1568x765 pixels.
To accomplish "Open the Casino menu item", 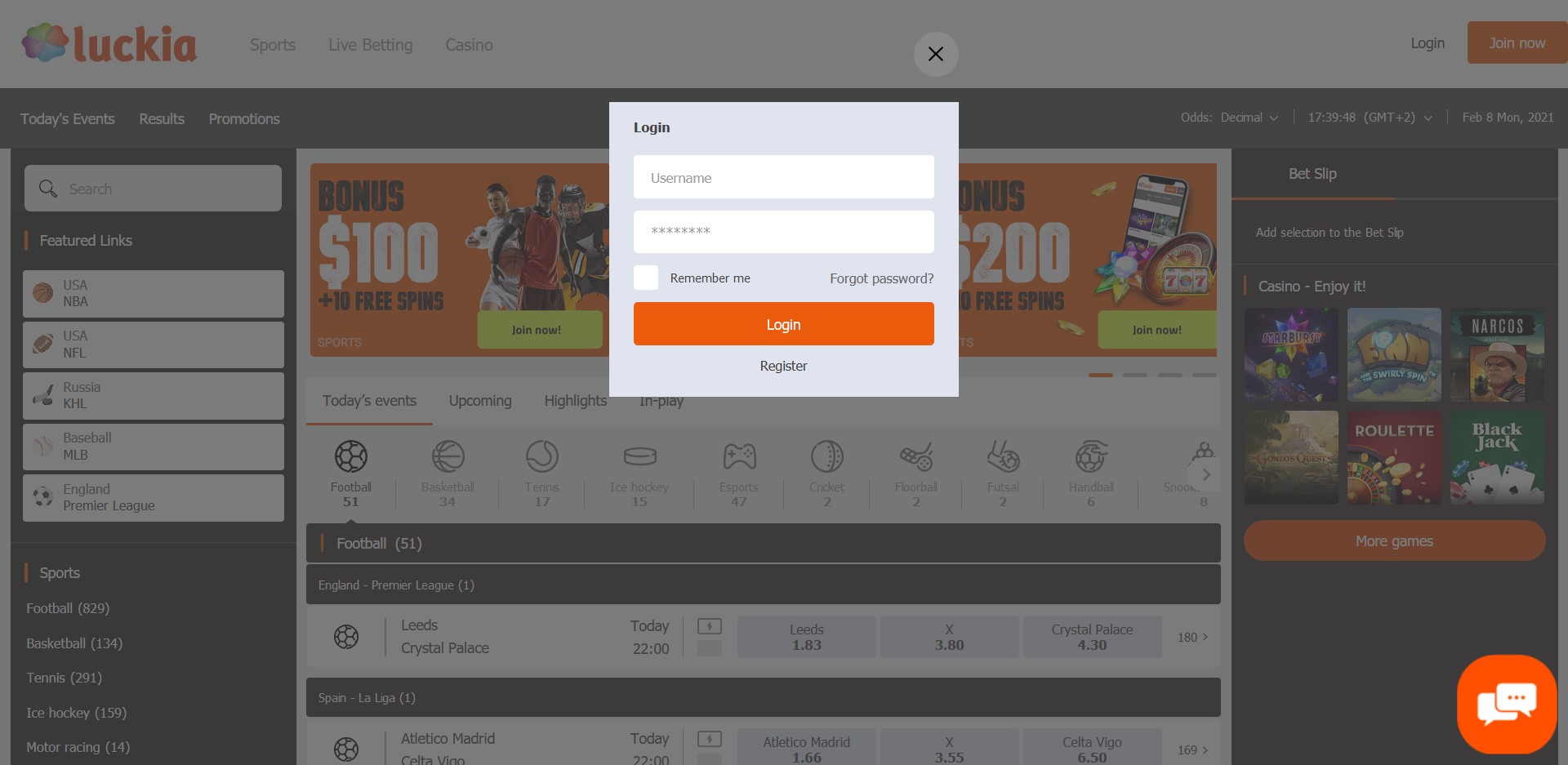I will coord(469,45).
